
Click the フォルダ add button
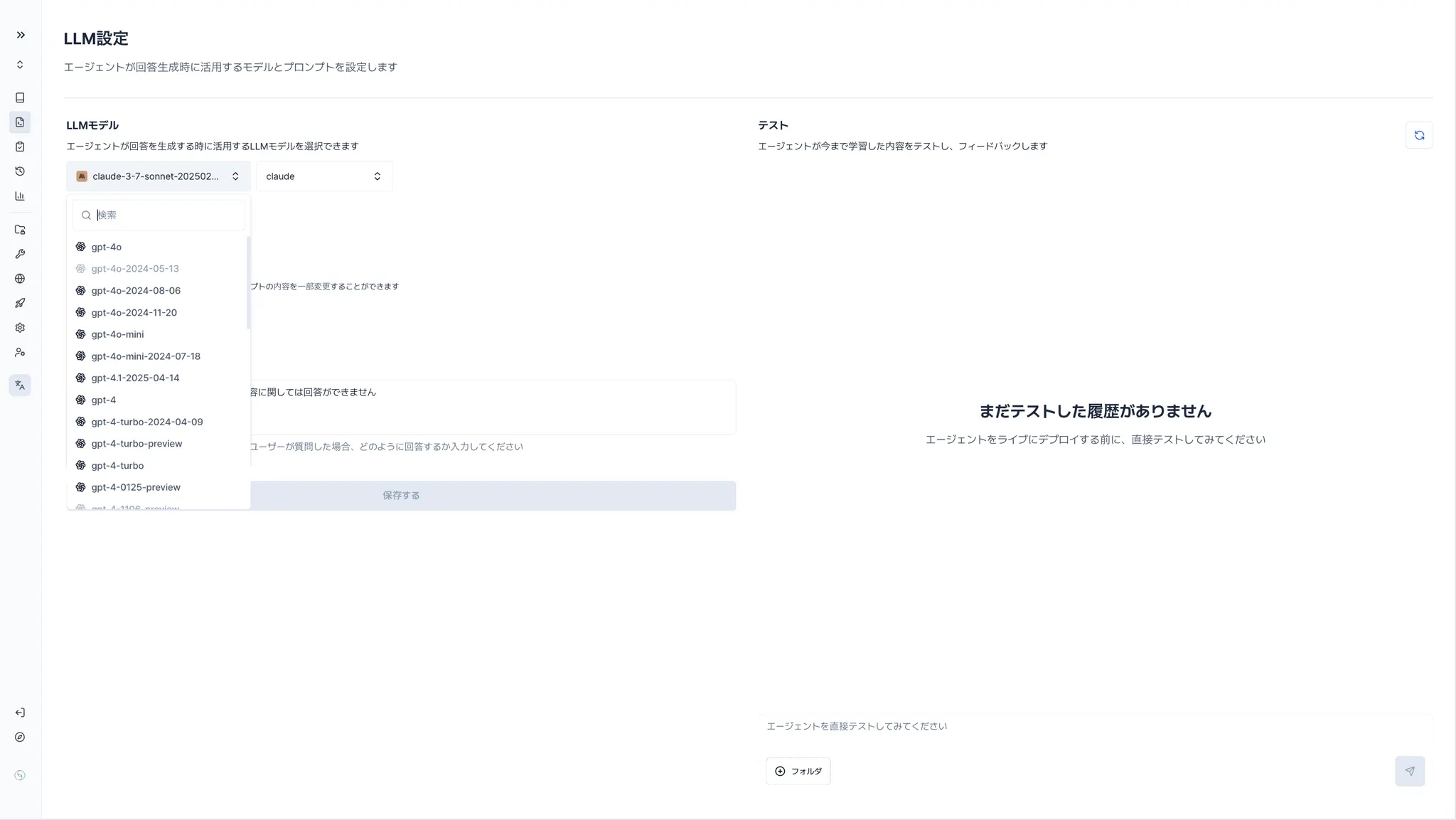click(798, 771)
